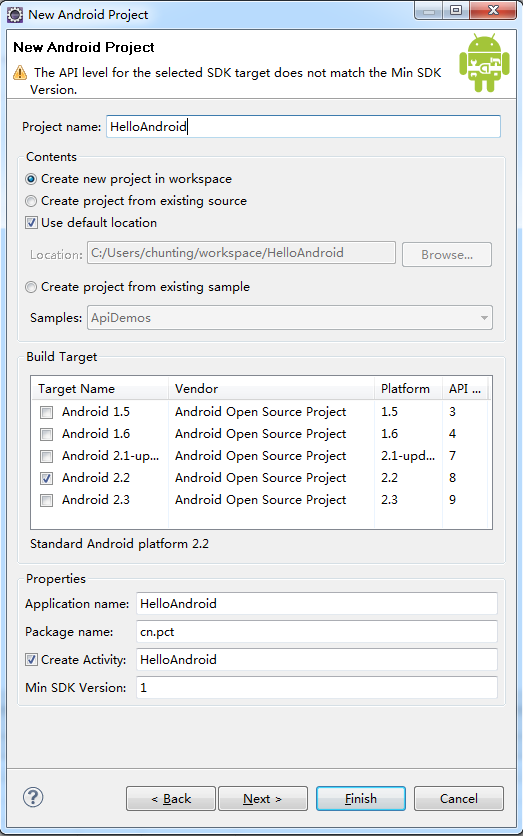The image size is (523, 836).
Task: Click the help question mark icon
Action: pyautogui.click(x=33, y=798)
